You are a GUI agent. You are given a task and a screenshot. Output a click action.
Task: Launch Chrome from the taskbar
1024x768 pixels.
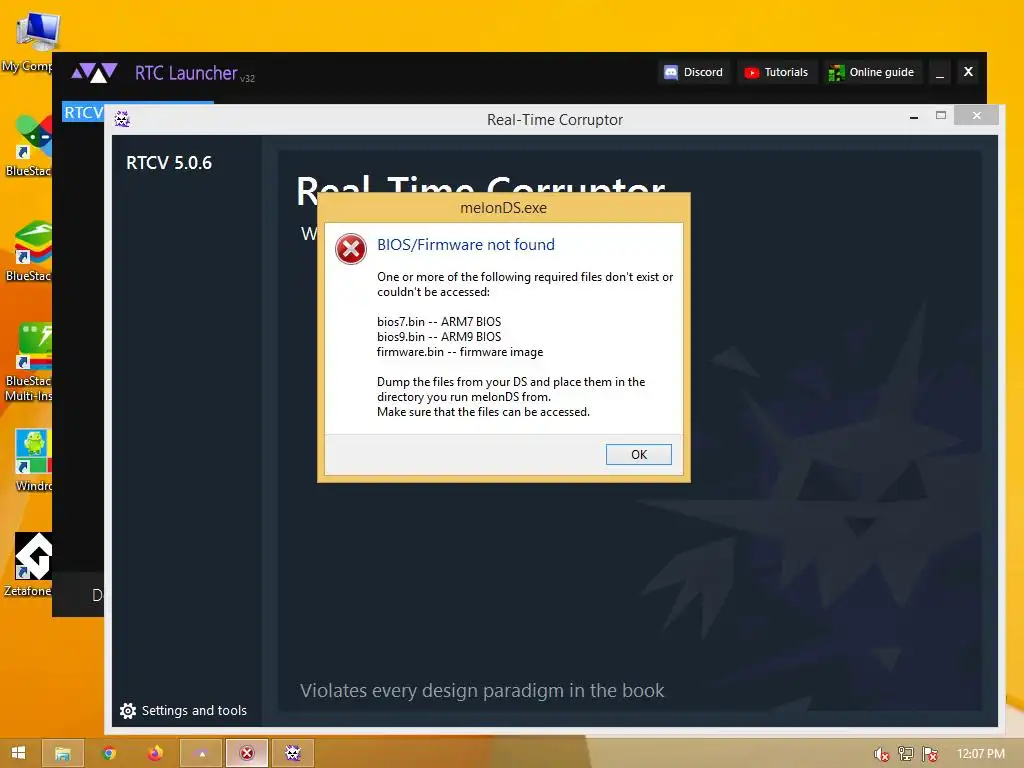109,754
